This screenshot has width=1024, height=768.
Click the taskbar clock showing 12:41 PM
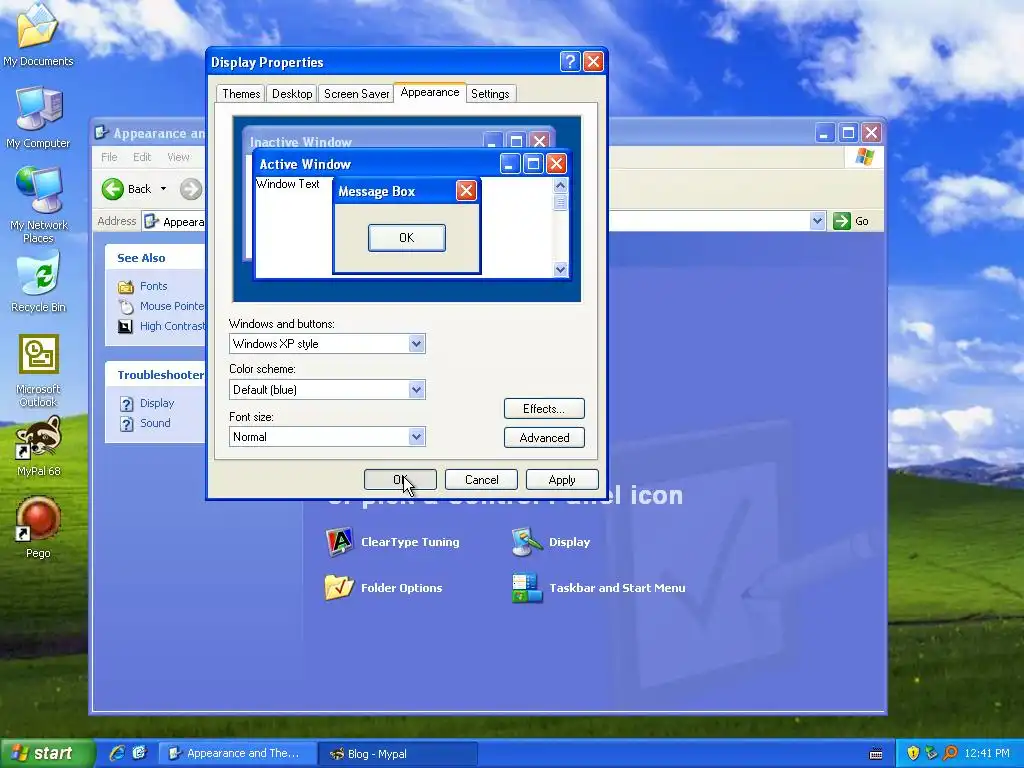987,753
